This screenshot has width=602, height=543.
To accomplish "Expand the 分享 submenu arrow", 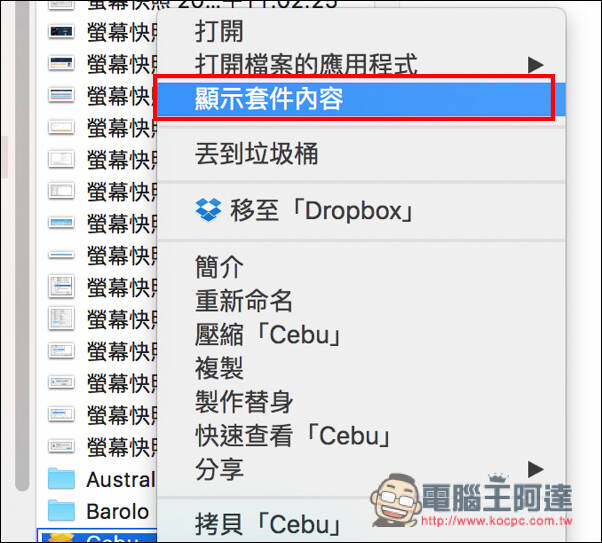I will click(535, 469).
